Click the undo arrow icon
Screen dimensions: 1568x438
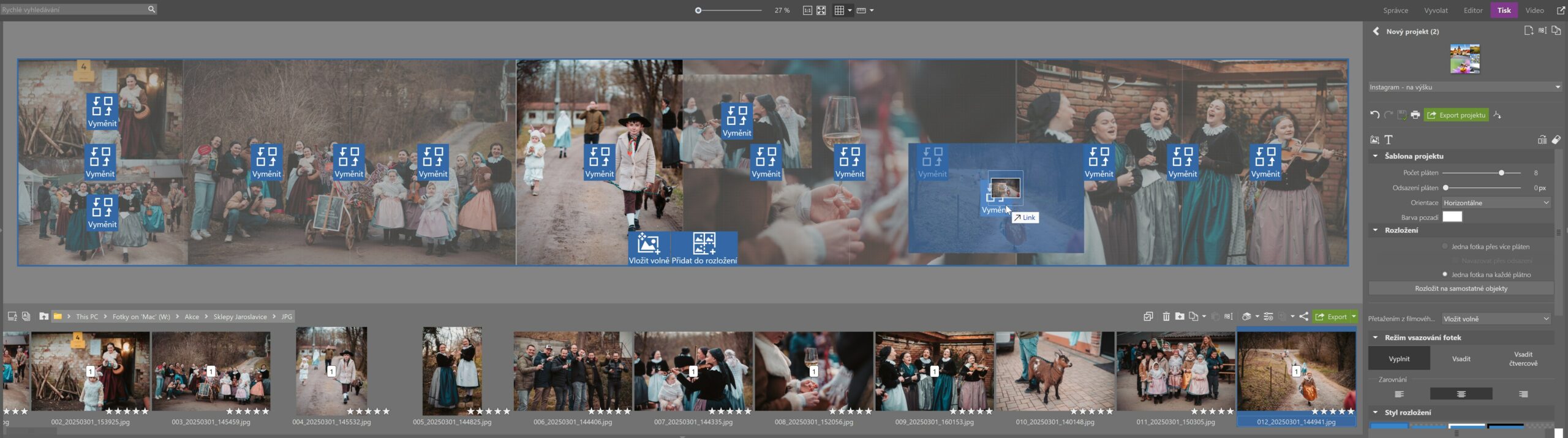tap(1374, 115)
